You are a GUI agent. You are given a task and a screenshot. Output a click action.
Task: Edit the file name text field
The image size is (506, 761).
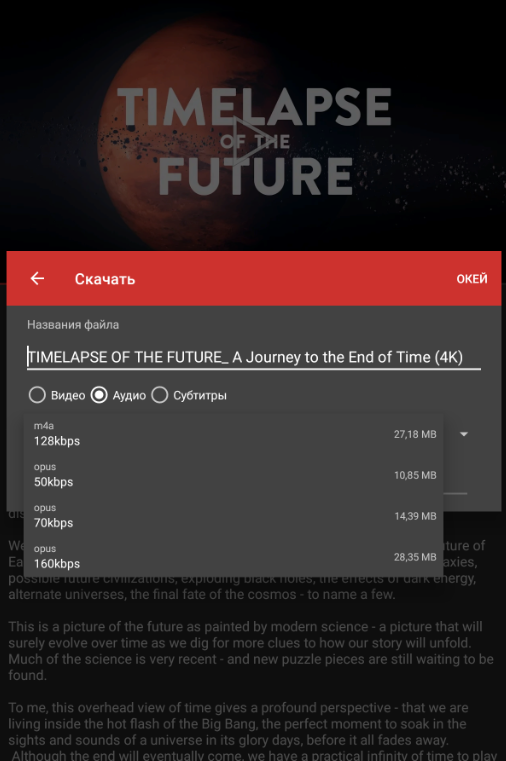pyautogui.click(x=254, y=357)
